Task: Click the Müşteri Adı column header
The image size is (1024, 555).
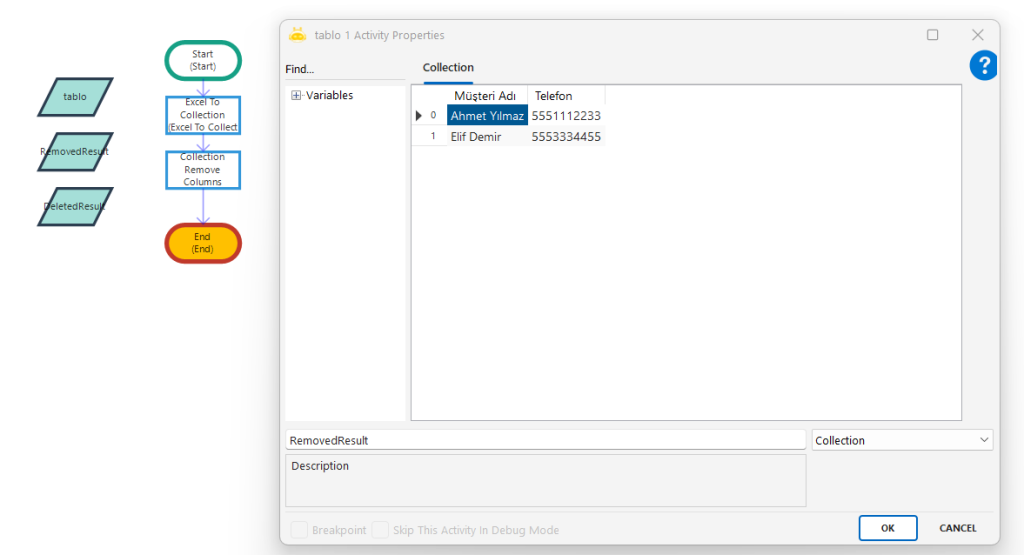Action: 485,96
